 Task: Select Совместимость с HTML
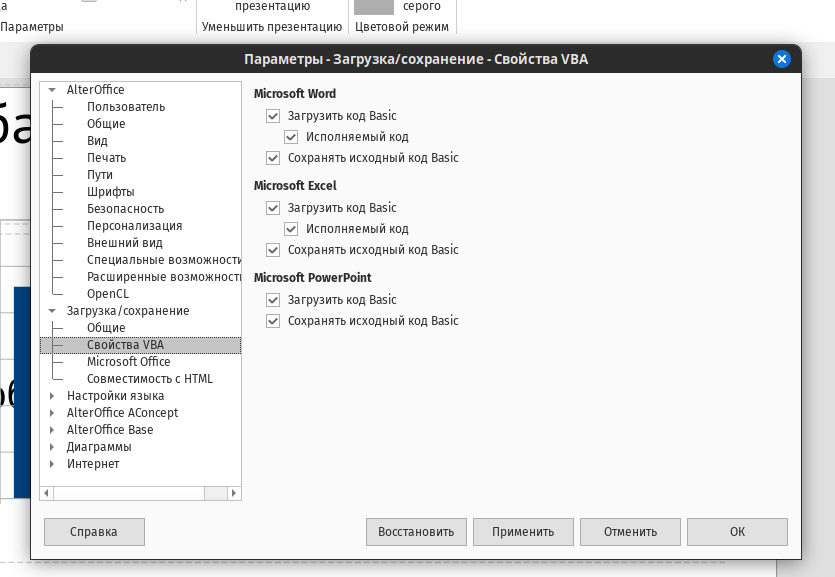point(150,379)
